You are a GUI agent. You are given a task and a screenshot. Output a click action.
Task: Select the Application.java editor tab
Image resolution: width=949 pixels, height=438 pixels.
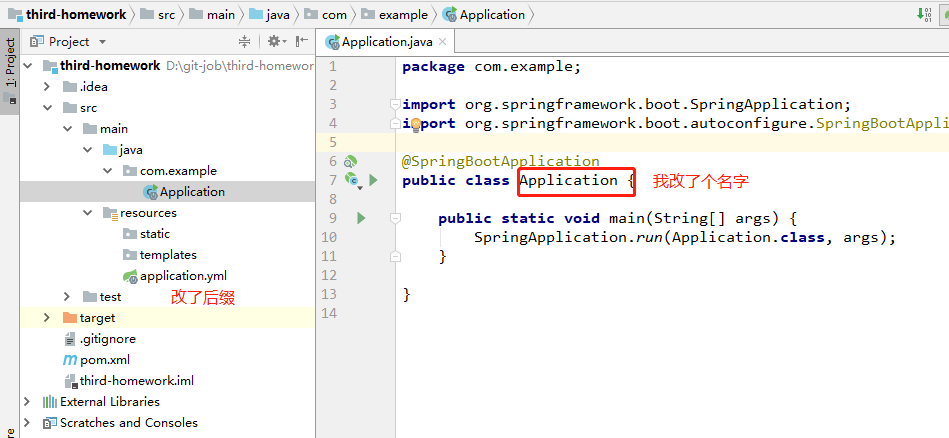[386, 42]
